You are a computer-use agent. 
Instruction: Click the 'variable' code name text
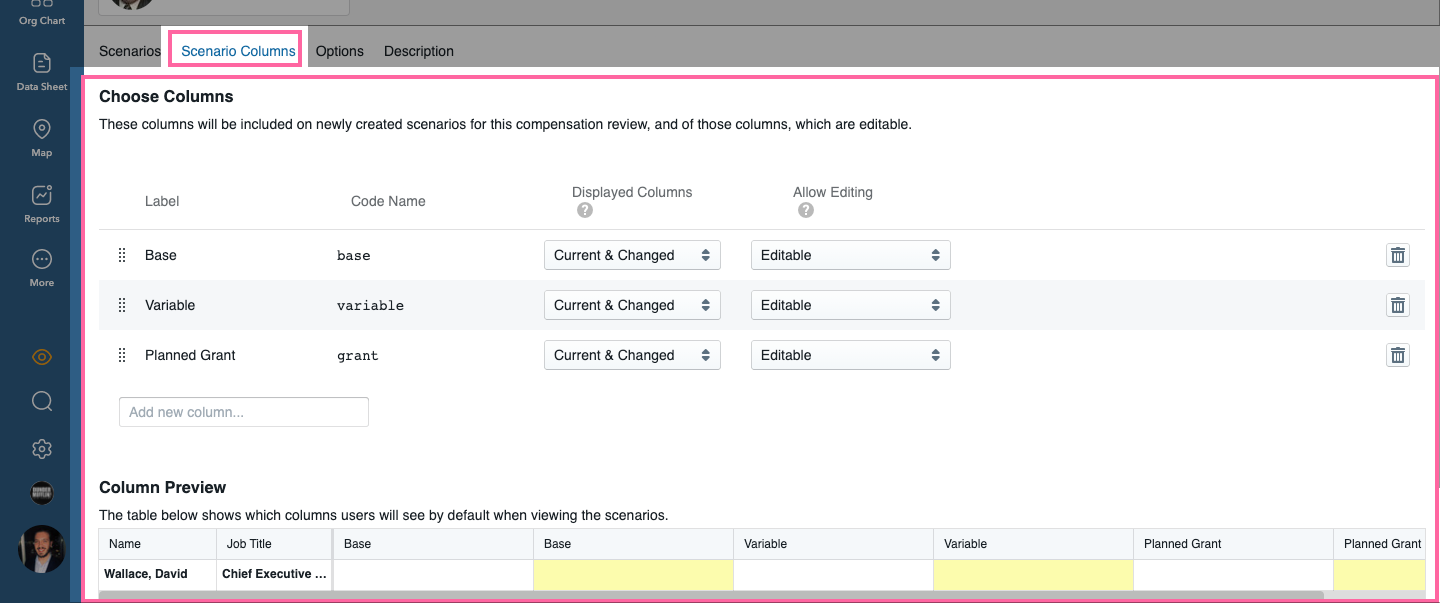(371, 306)
